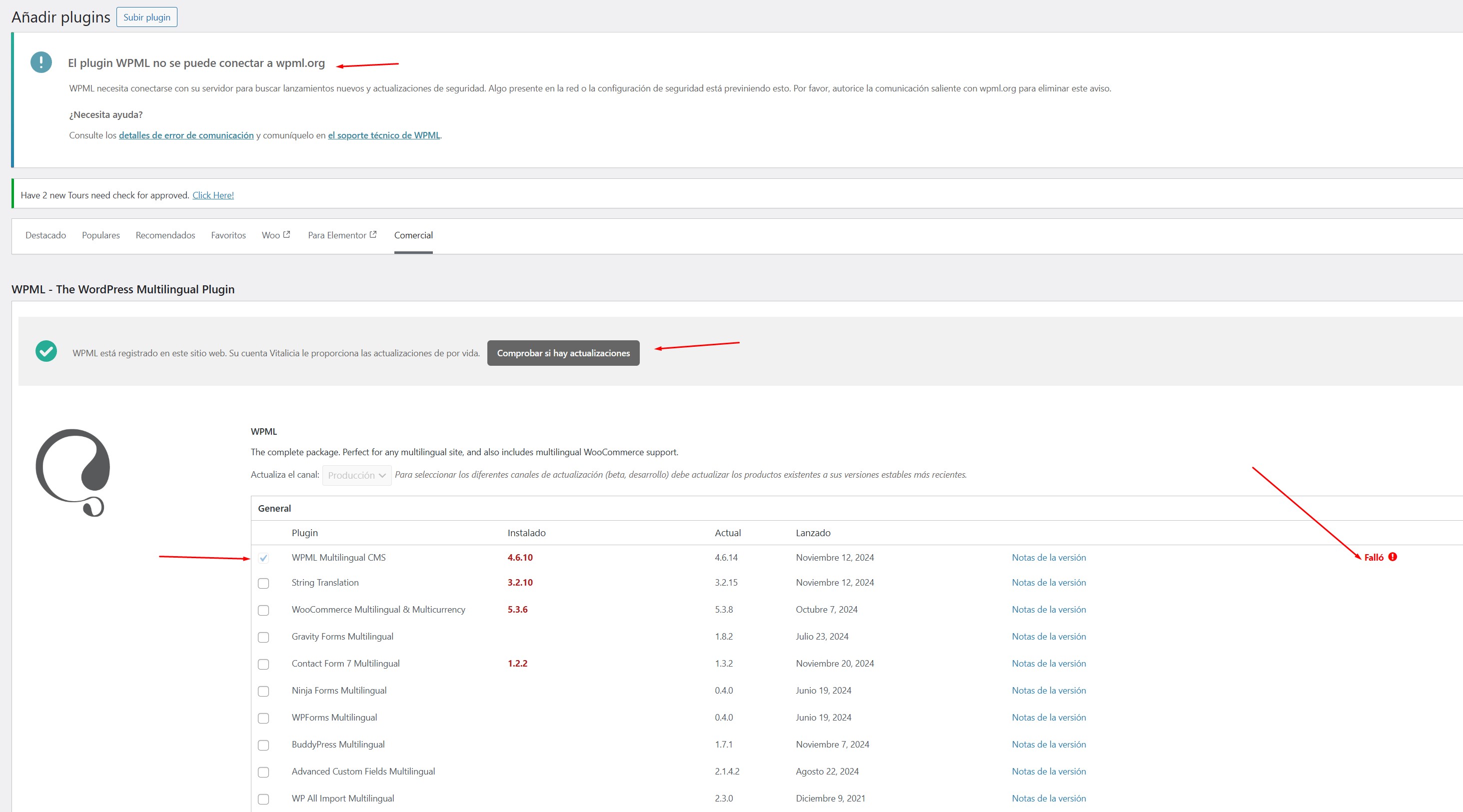Click Para Elementor external link icon
The image size is (1463, 812).
pos(373,234)
